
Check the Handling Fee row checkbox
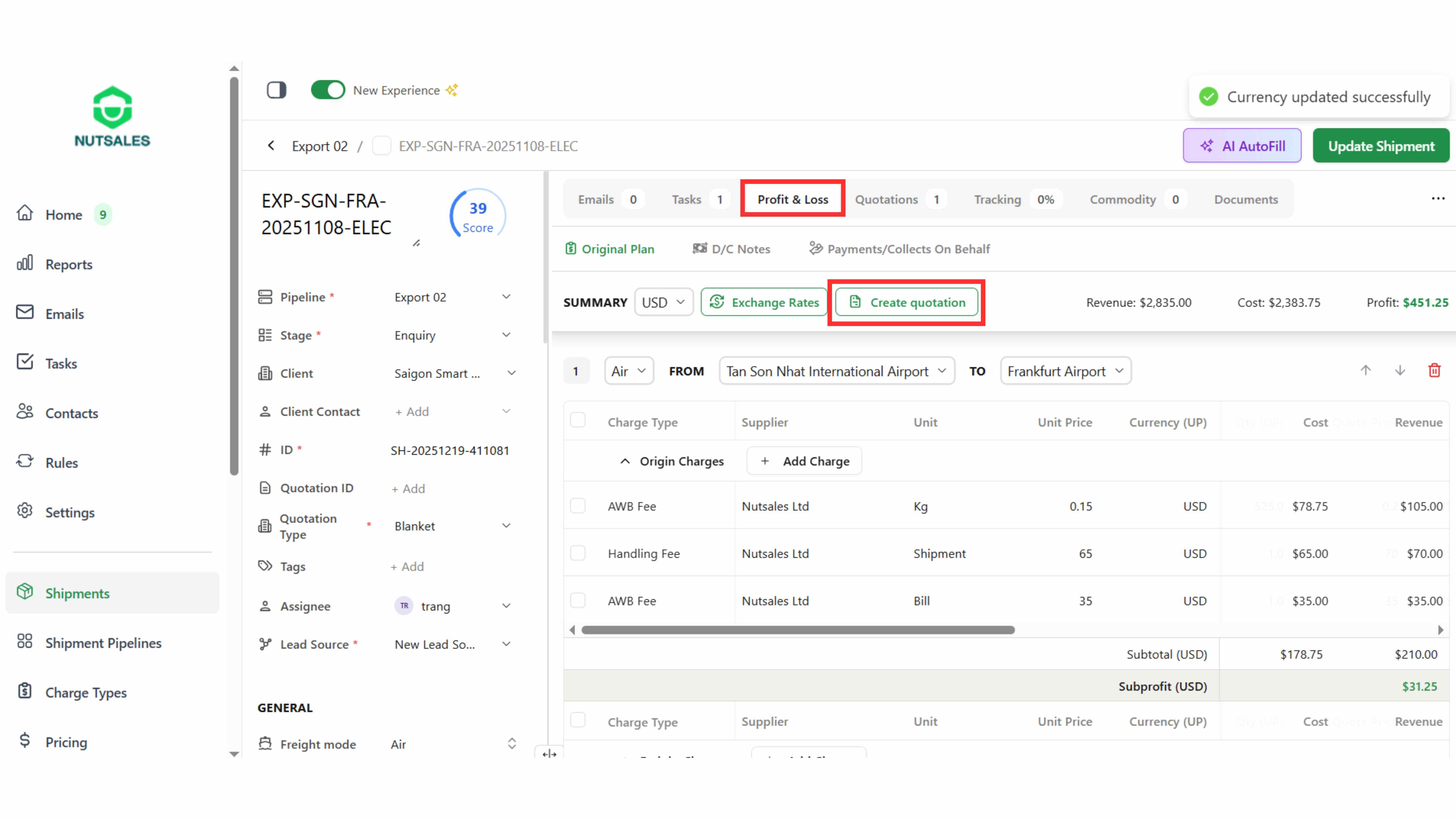point(578,553)
